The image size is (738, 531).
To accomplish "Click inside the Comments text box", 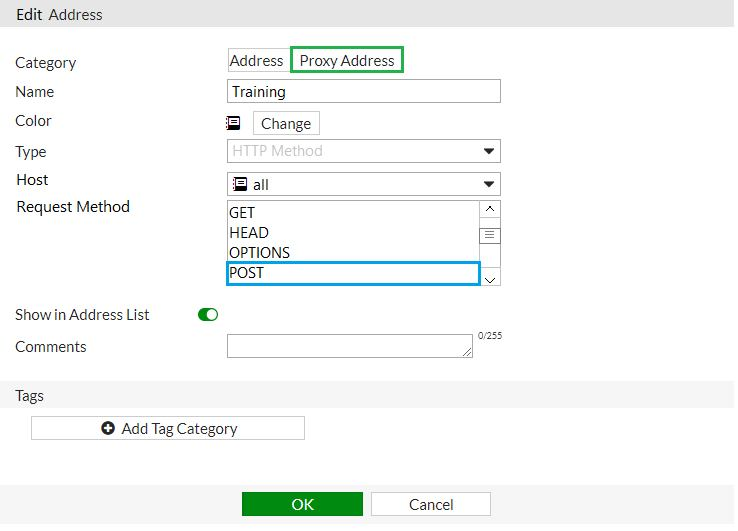I will click(x=350, y=346).
